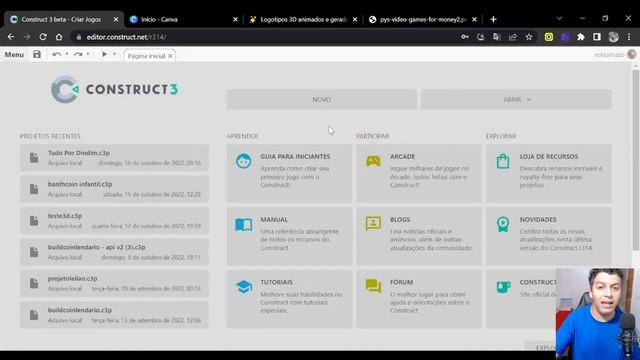Open recent project Tudo Por Dindim.c3p
Image resolution: width=640 pixels, height=360 pixels.
pyautogui.click(x=114, y=158)
